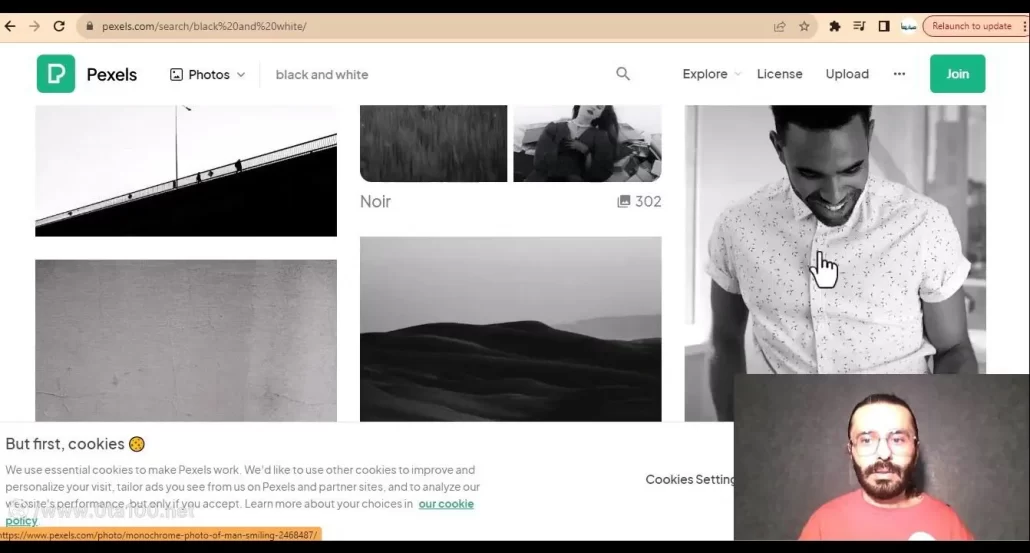The image size is (1030, 553).
Task: Click the browser reload icon
Action: point(59,27)
